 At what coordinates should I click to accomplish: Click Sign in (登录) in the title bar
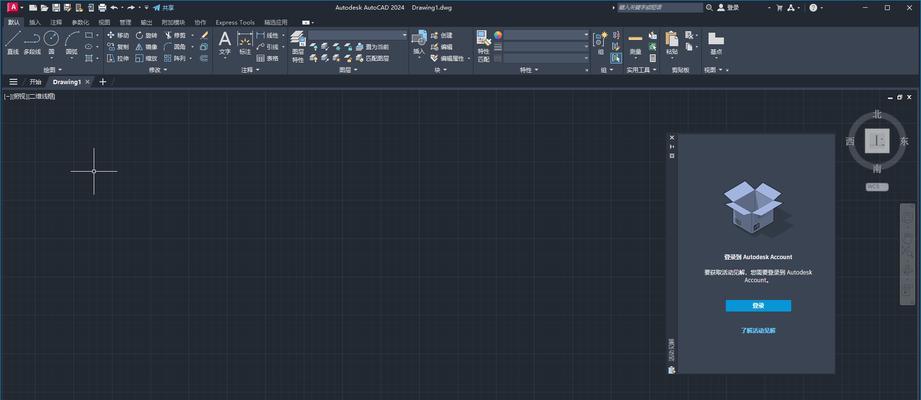click(x=728, y=8)
